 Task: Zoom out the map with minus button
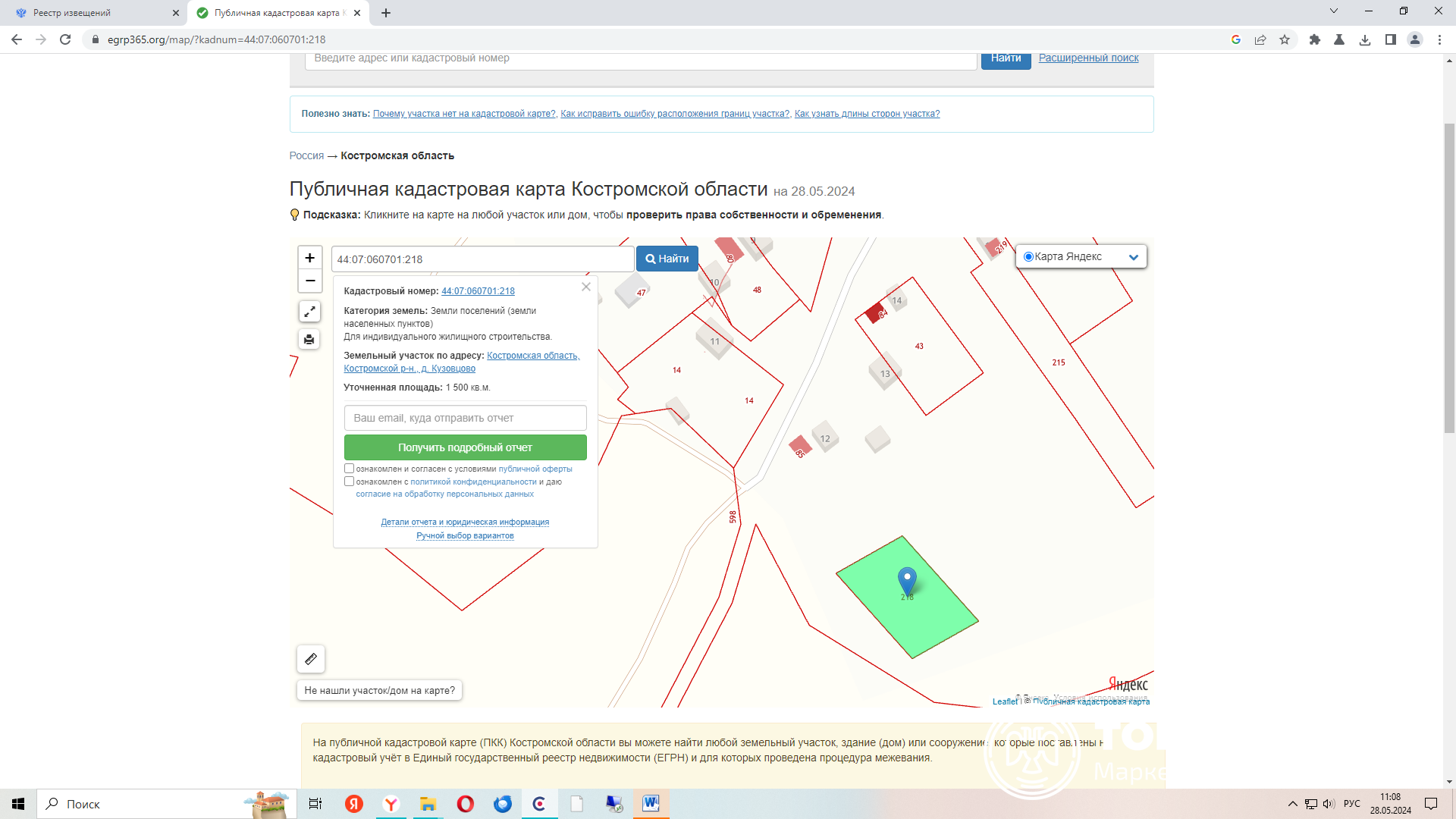pyautogui.click(x=309, y=281)
